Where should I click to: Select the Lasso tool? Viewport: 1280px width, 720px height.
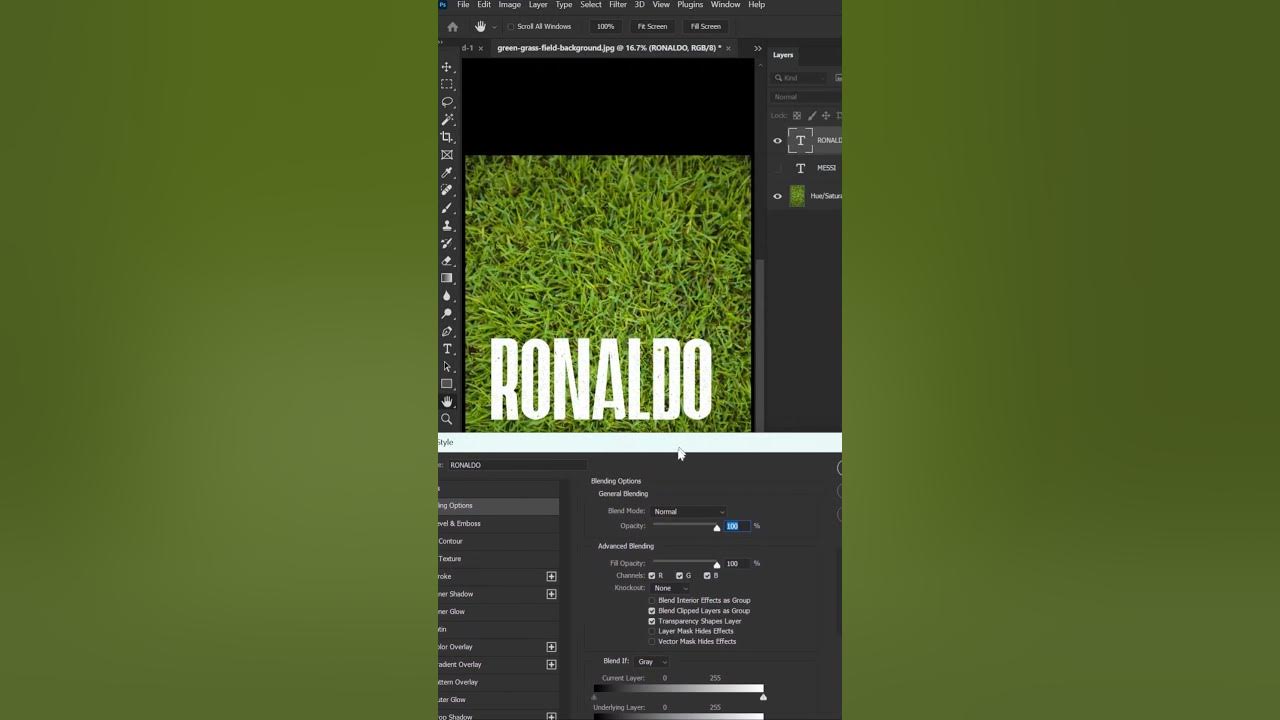(447, 102)
